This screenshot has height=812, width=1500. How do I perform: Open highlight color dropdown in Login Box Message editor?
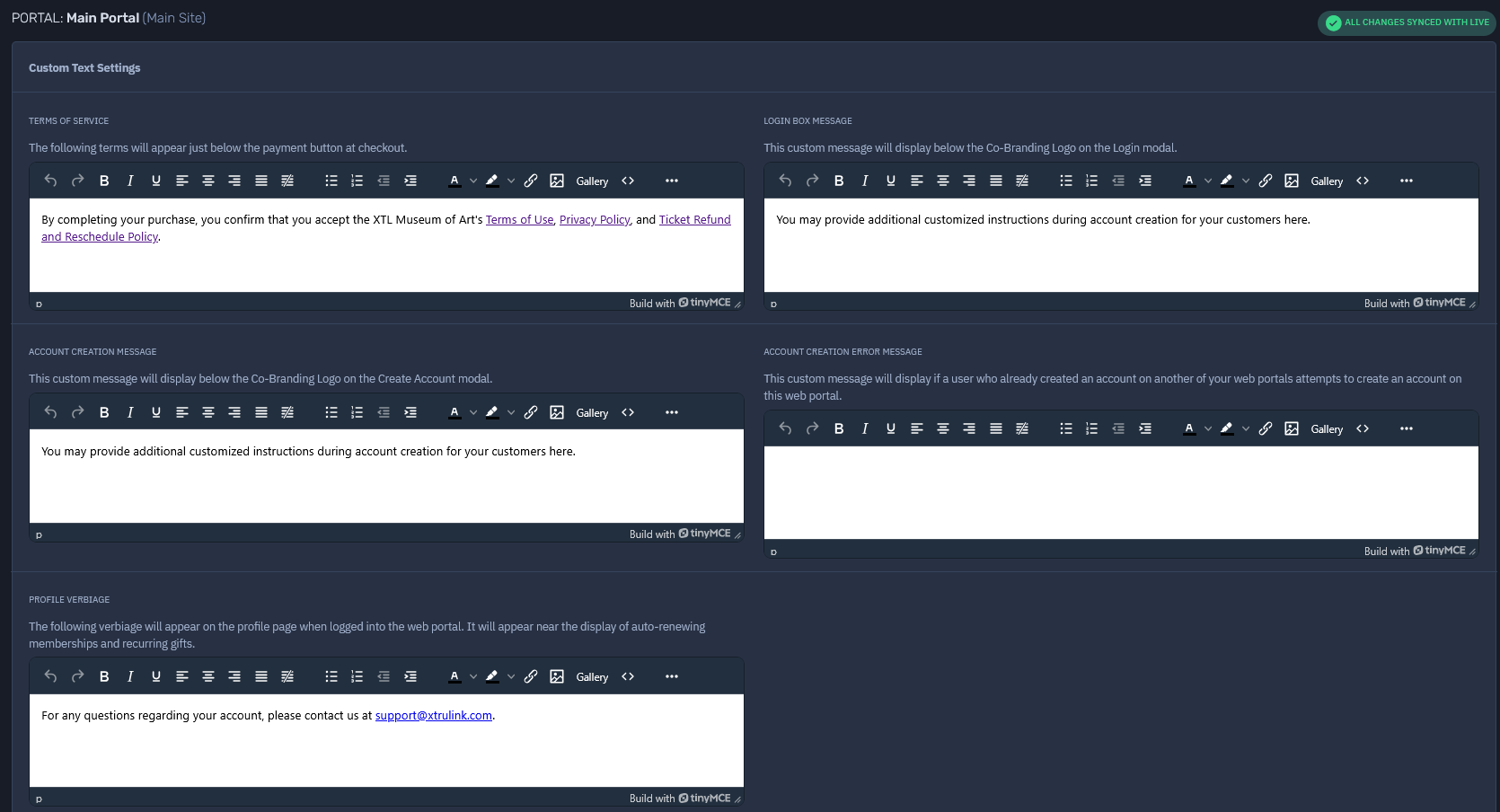click(1246, 181)
